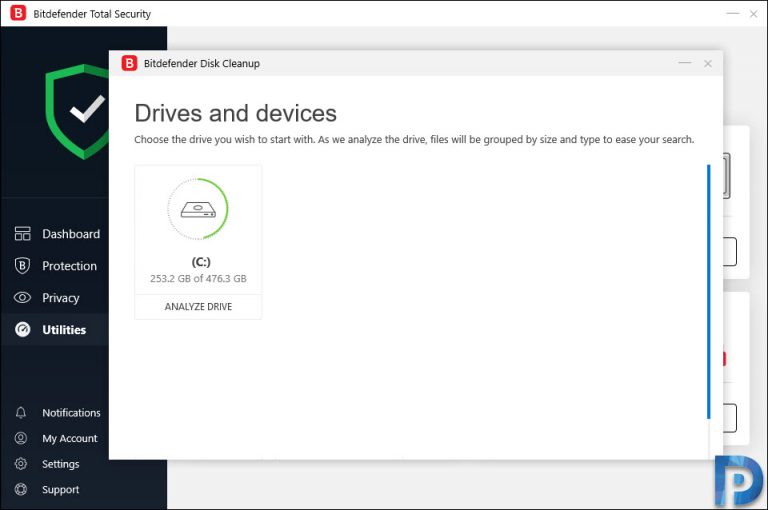Click the Drives and devices heading

tap(236, 113)
